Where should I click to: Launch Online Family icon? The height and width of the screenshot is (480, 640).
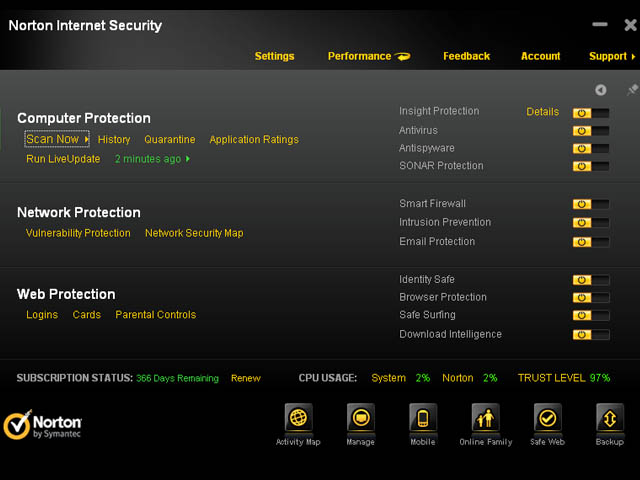pyautogui.click(x=485, y=418)
